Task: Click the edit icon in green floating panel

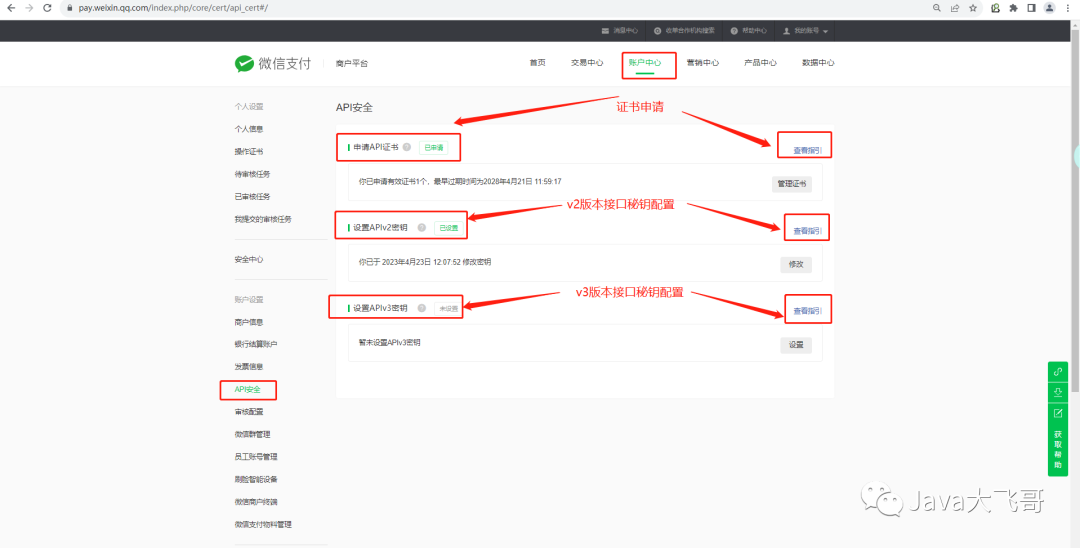Action: (1058, 413)
